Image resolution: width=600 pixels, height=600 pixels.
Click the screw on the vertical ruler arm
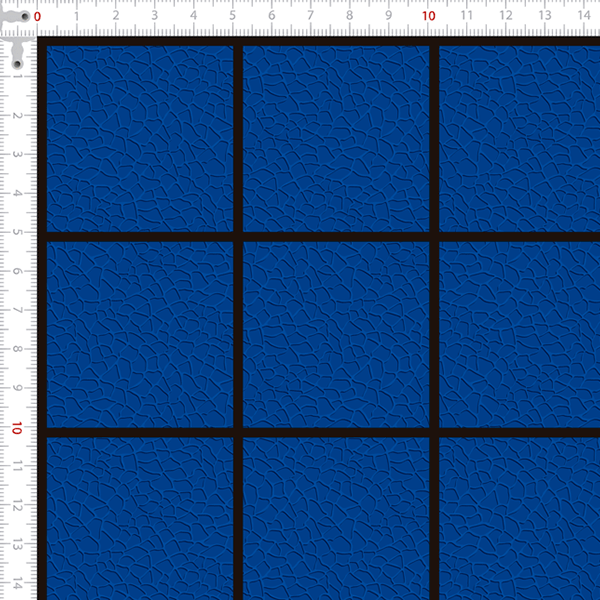coord(17,64)
